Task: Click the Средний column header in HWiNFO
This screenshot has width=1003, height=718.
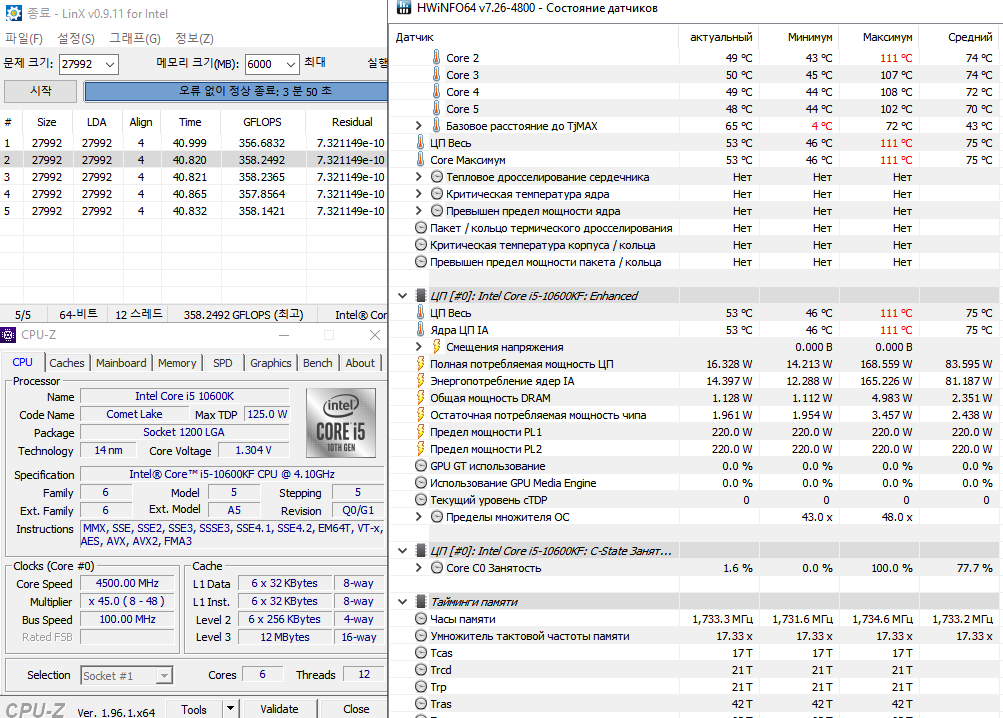Action: 960,37
